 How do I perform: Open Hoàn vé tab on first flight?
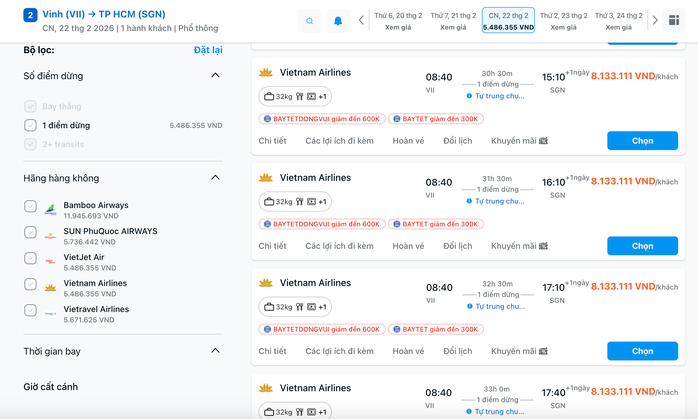click(408, 141)
